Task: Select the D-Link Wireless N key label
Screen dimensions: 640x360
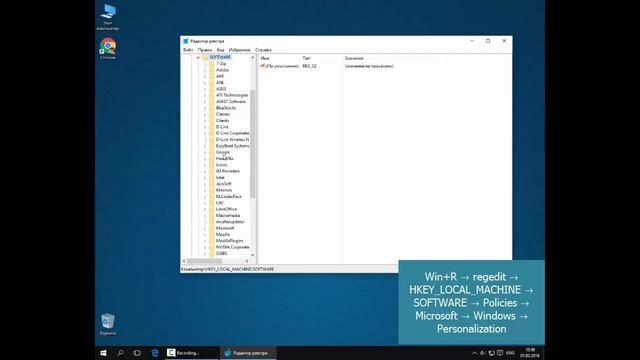Action: click(232, 140)
